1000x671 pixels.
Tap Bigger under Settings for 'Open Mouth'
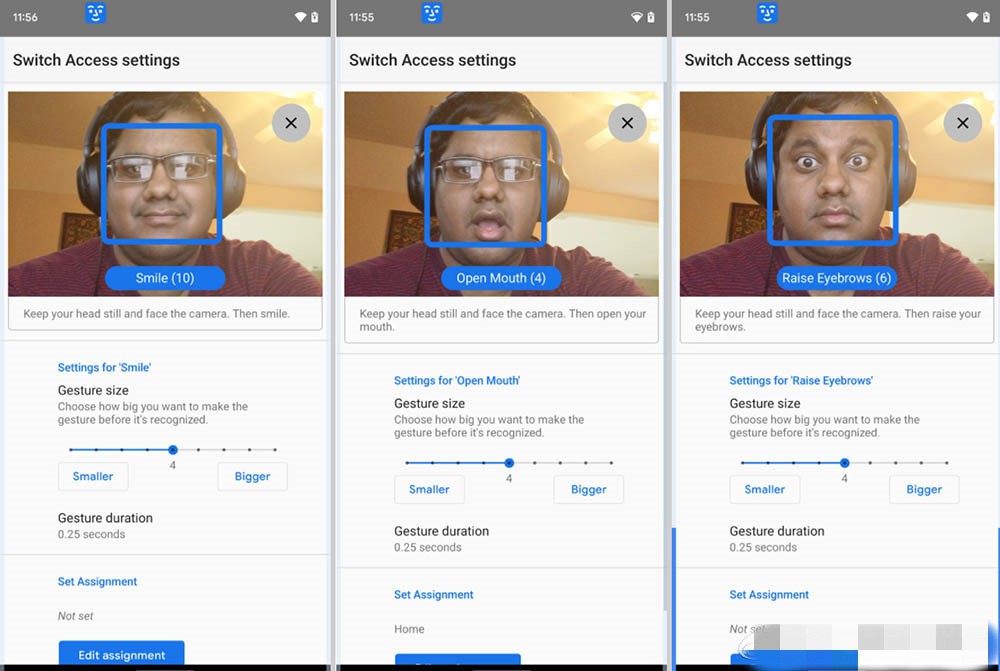pyautogui.click(x=589, y=489)
